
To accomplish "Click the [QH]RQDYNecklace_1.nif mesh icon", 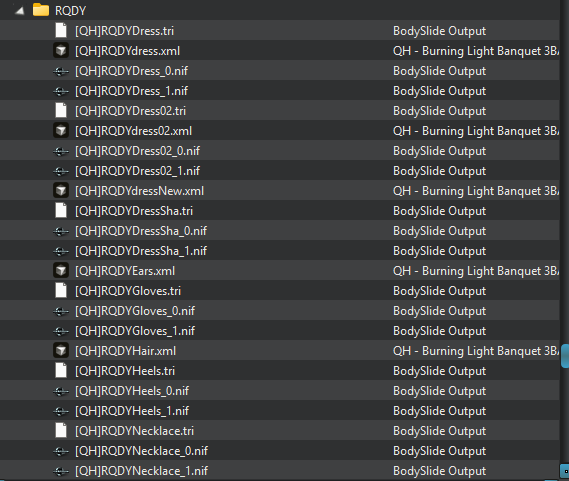I will pyautogui.click(x=61, y=471).
